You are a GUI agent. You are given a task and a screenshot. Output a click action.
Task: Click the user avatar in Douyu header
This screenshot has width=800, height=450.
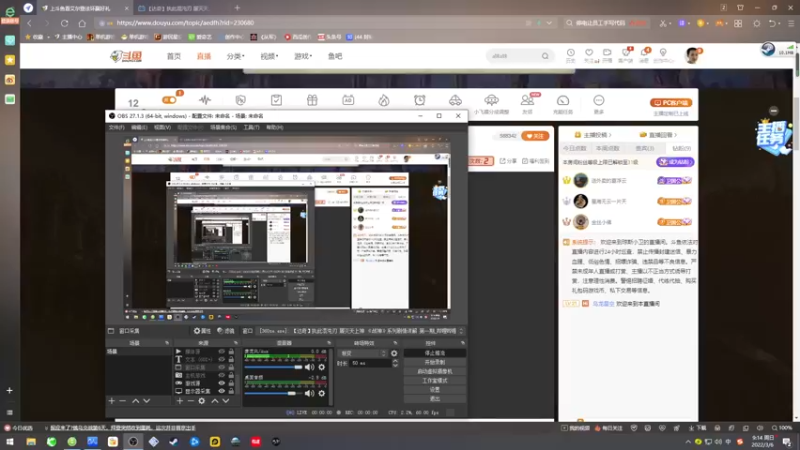[692, 56]
